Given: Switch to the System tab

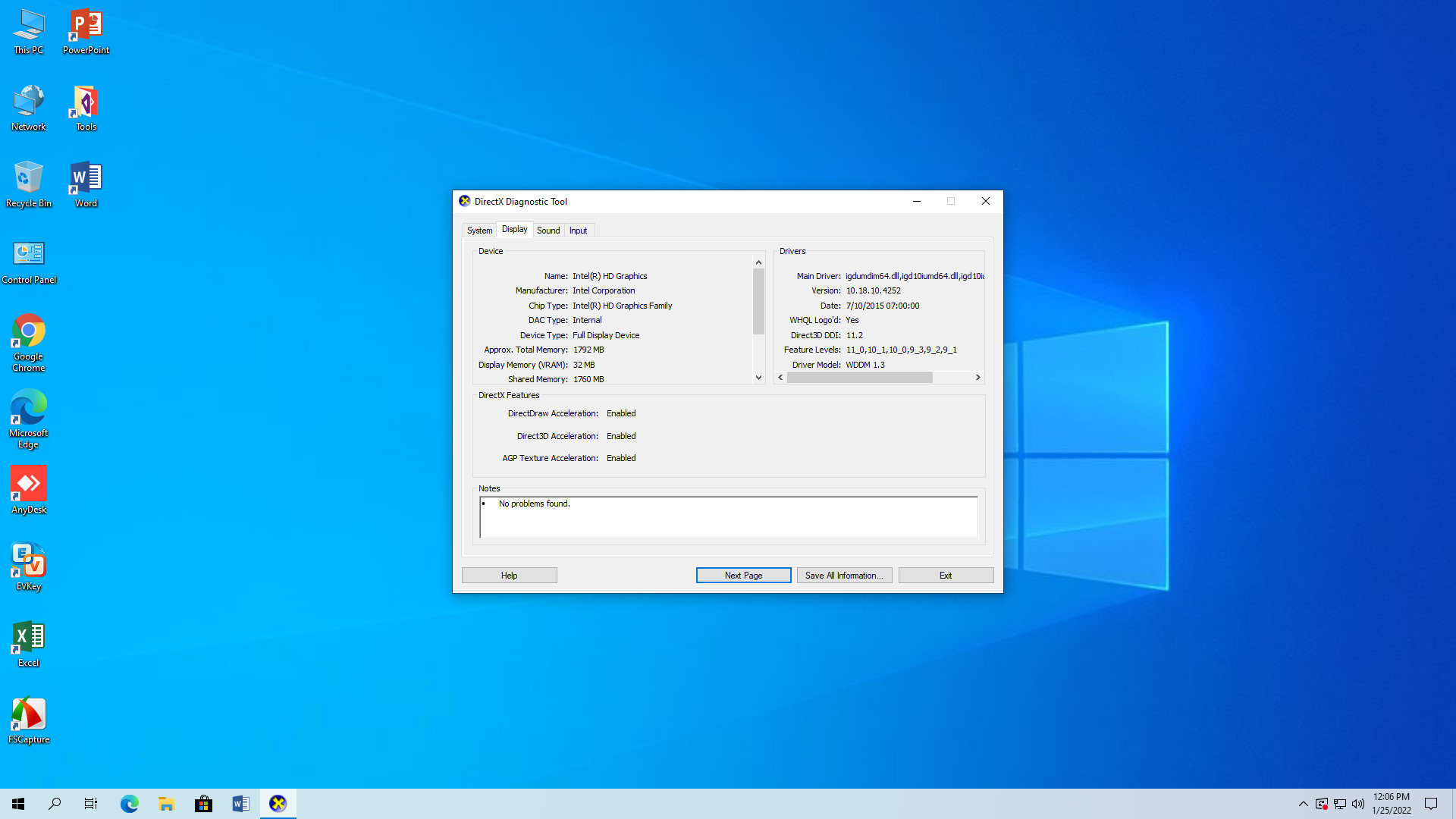Looking at the screenshot, I should tap(479, 231).
